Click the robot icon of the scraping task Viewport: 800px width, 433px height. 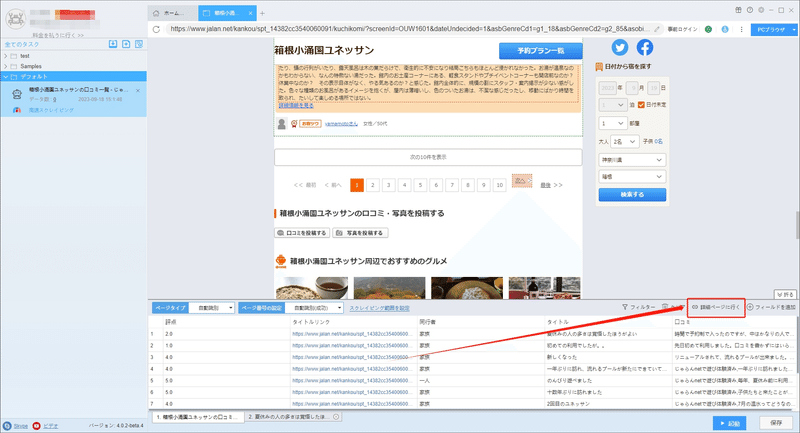pyautogui.click(x=17, y=94)
